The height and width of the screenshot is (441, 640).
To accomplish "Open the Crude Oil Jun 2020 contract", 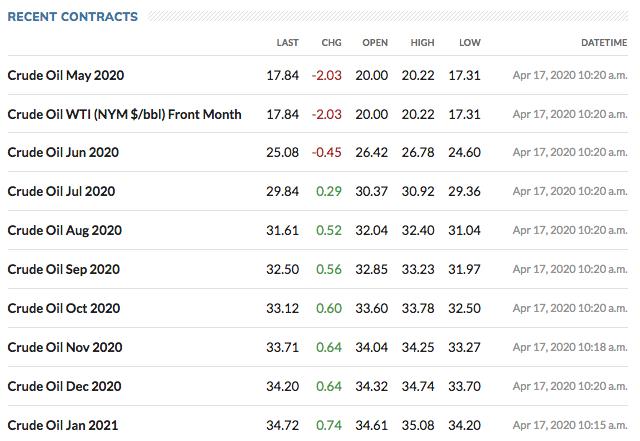I will coord(63,152).
